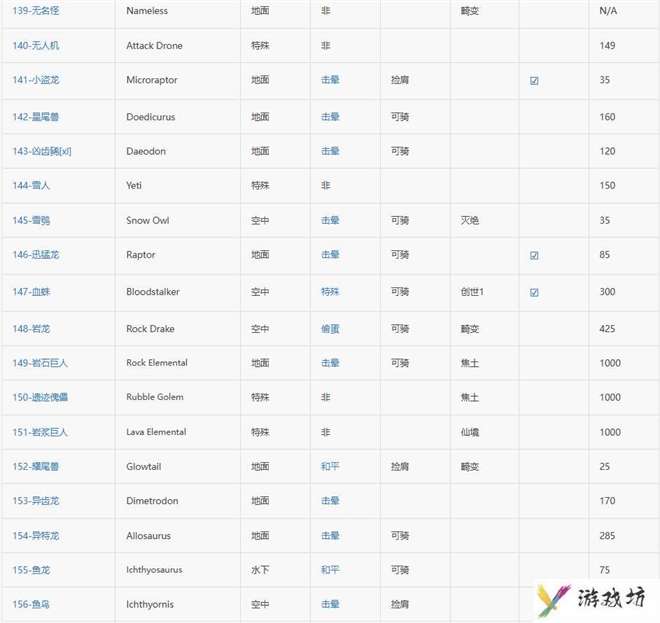Follow the 和平 link in Glowtail row

pos(330,466)
